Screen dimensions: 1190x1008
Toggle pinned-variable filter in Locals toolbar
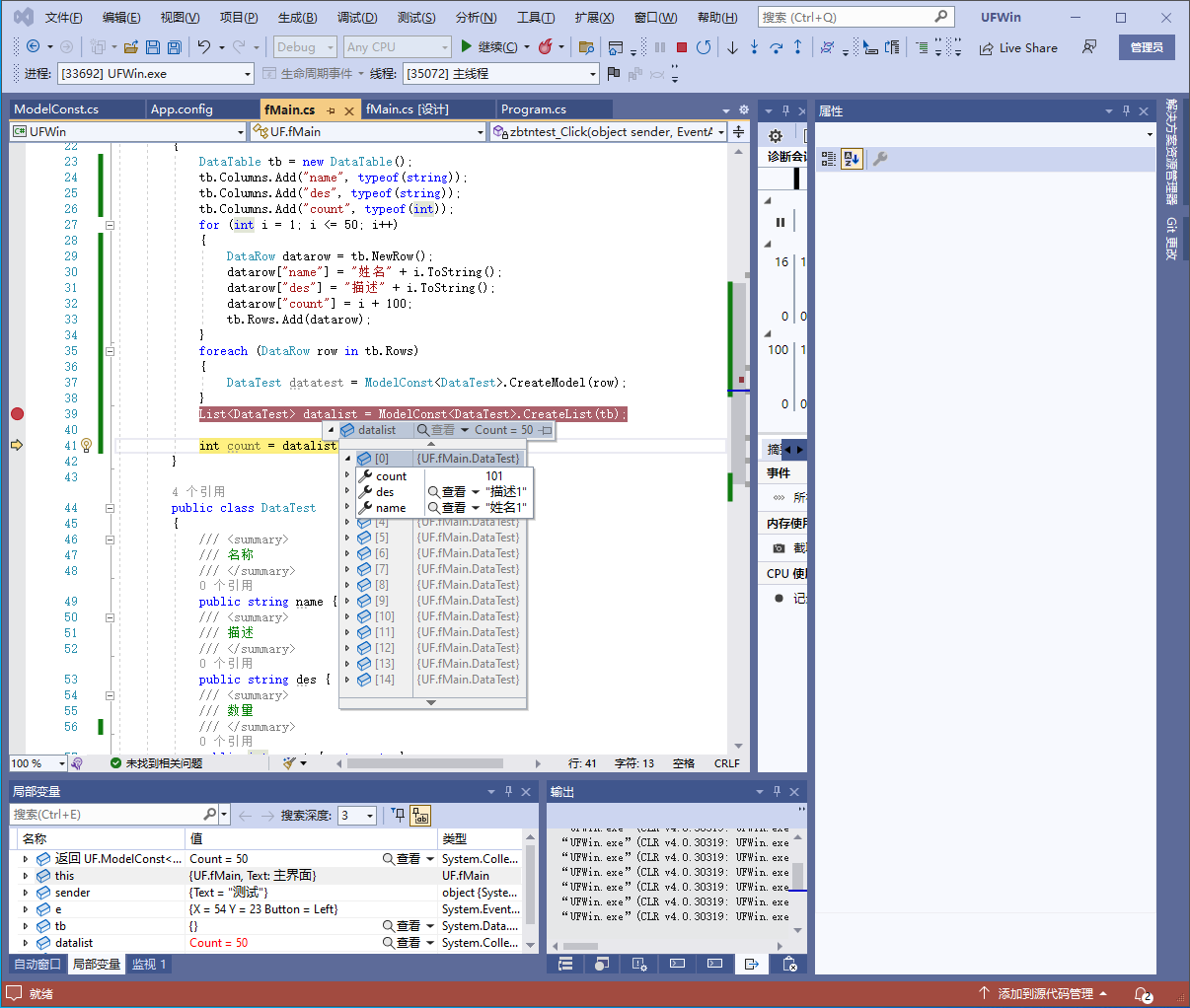(x=399, y=815)
